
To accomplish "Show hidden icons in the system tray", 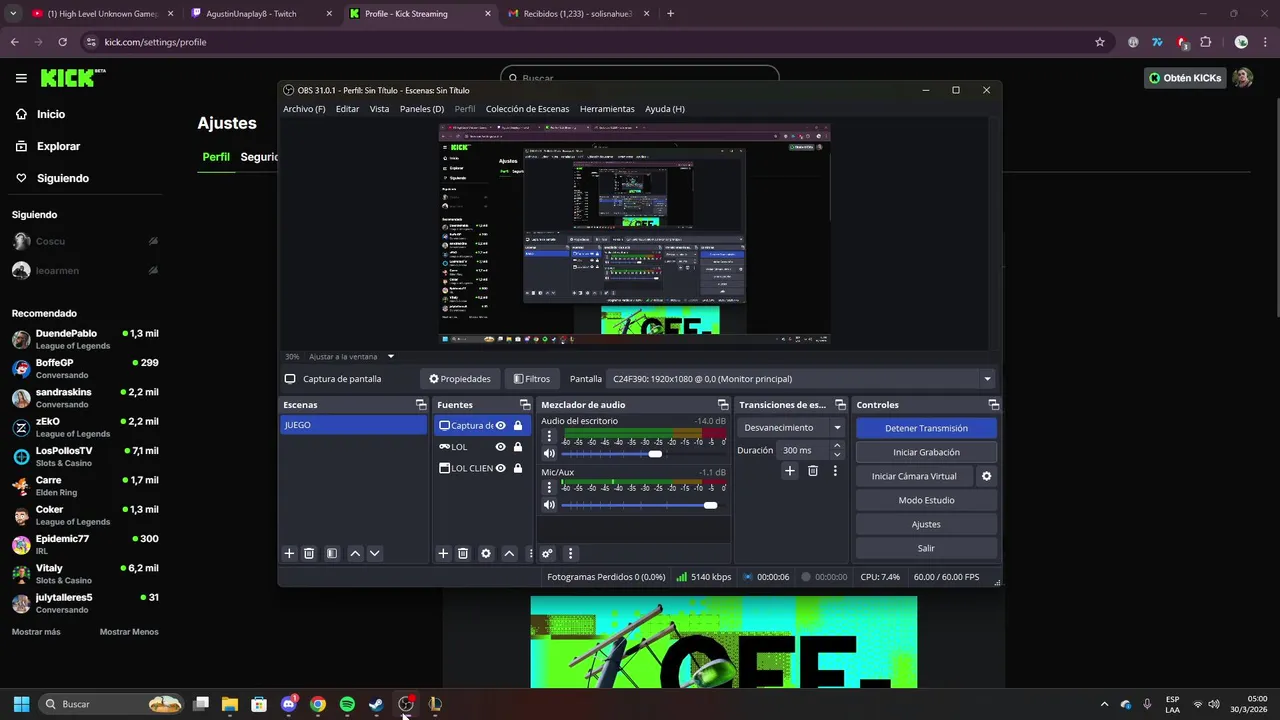I will pyautogui.click(x=1104, y=704).
